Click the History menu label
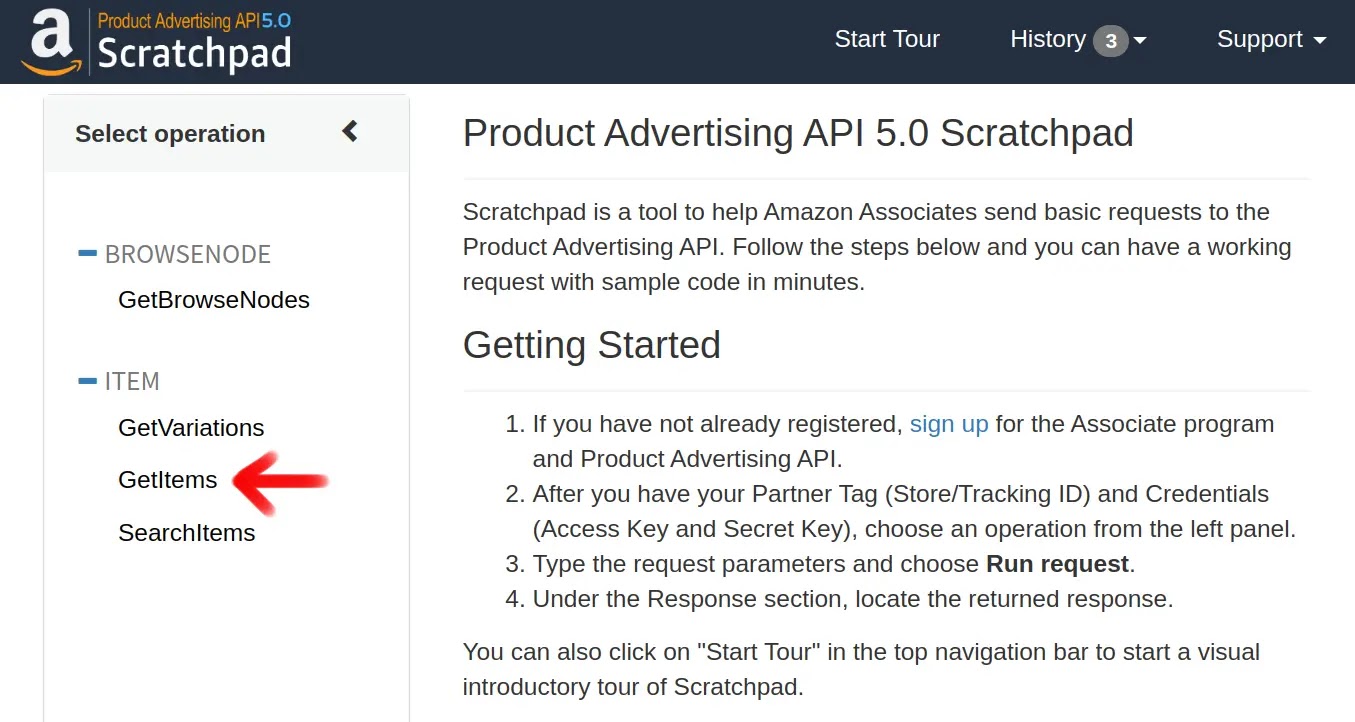The width and height of the screenshot is (1355, 722). click(1048, 39)
